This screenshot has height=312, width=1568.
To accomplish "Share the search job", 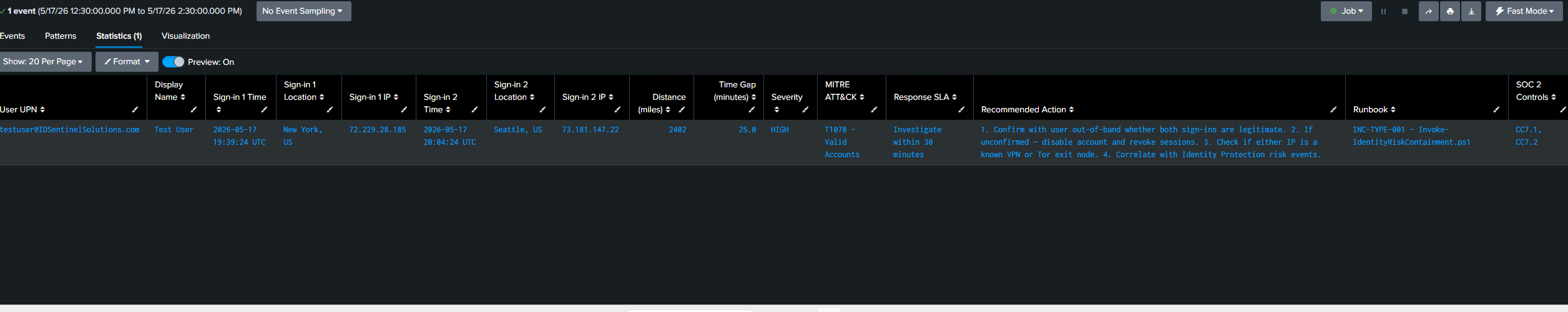I will tap(1428, 11).
